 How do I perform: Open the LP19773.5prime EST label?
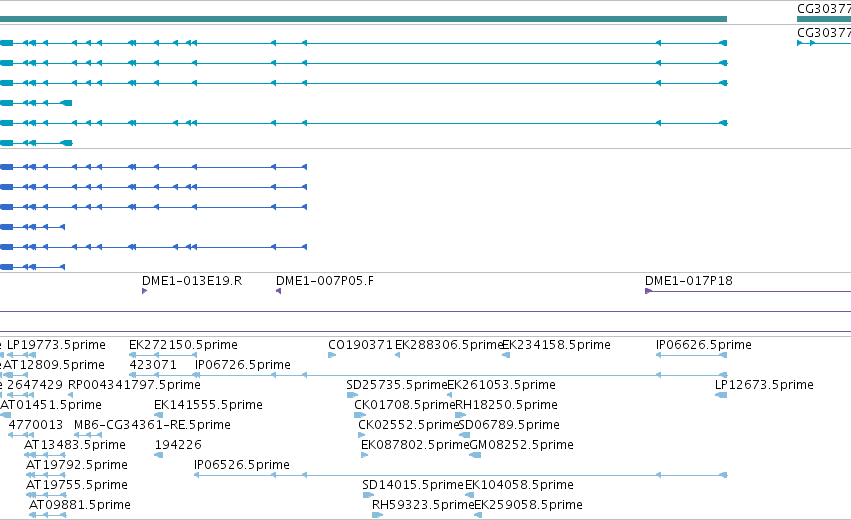click(x=56, y=345)
